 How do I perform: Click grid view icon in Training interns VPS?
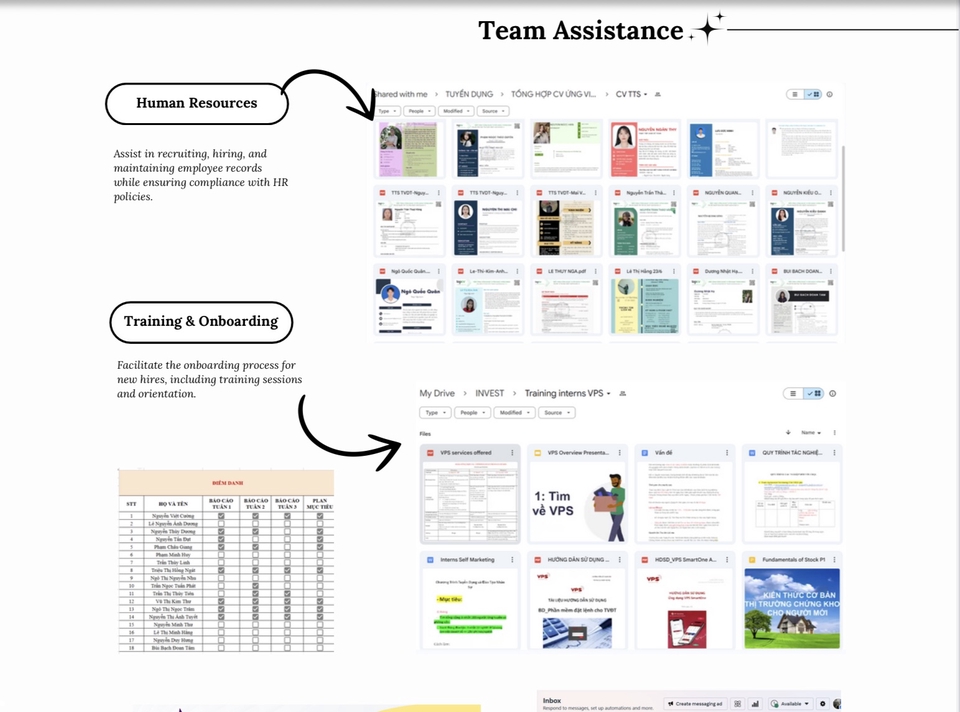coord(814,393)
